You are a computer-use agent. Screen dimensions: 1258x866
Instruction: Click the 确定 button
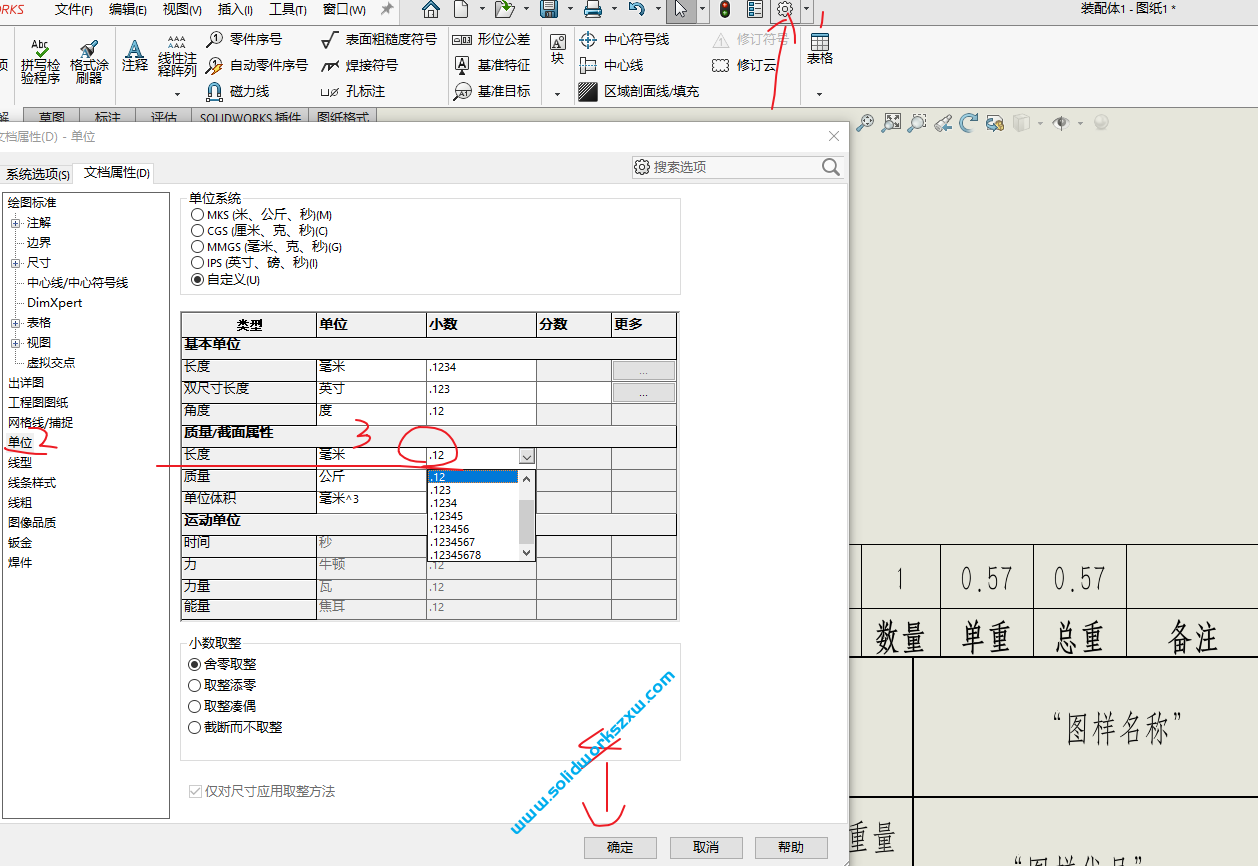pos(620,847)
